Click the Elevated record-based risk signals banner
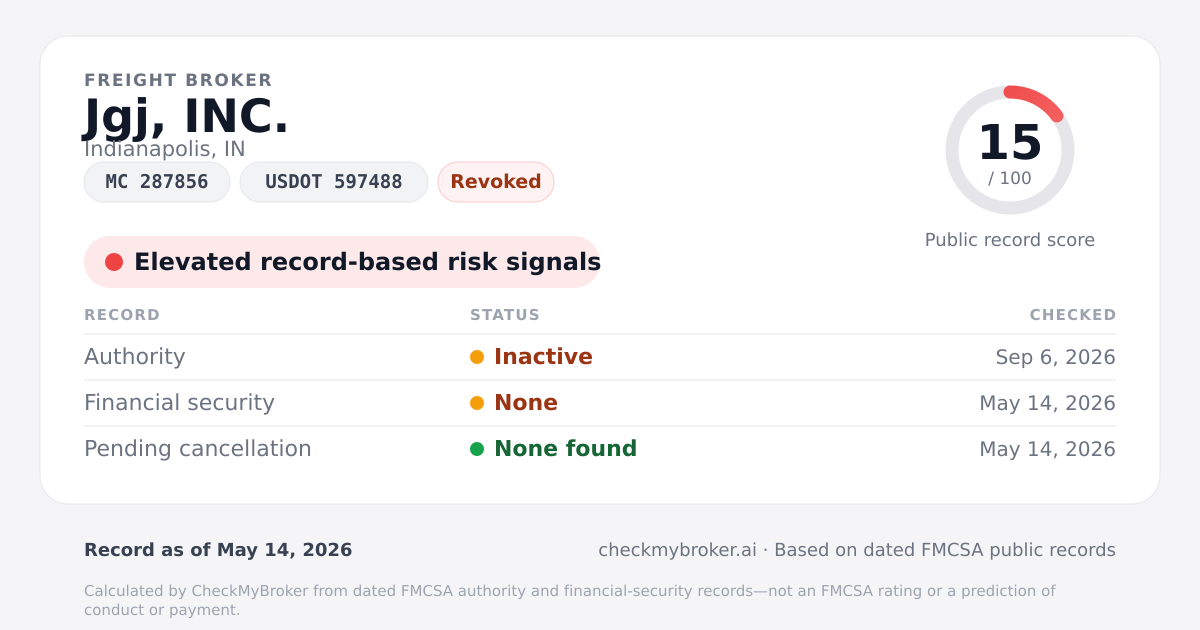This screenshot has width=1200, height=630. pyautogui.click(x=342, y=262)
